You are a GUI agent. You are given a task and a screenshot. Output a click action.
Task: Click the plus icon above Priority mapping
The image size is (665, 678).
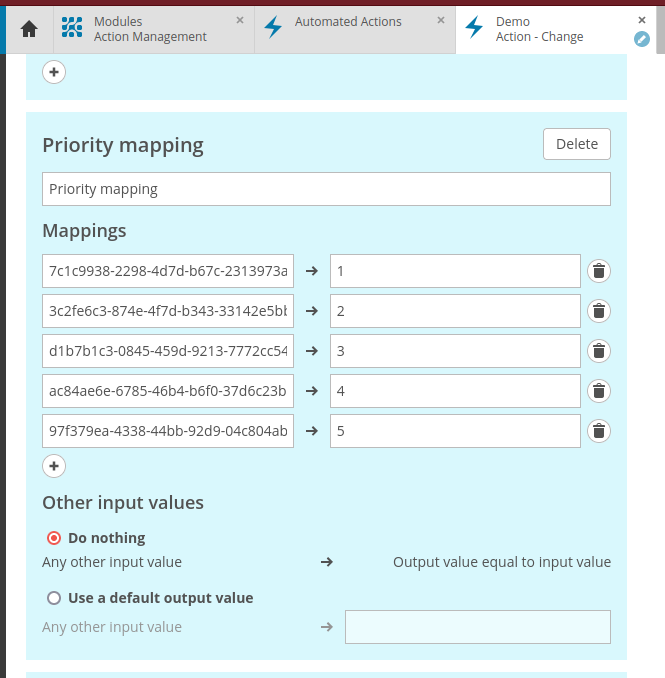[x=54, y=72]
